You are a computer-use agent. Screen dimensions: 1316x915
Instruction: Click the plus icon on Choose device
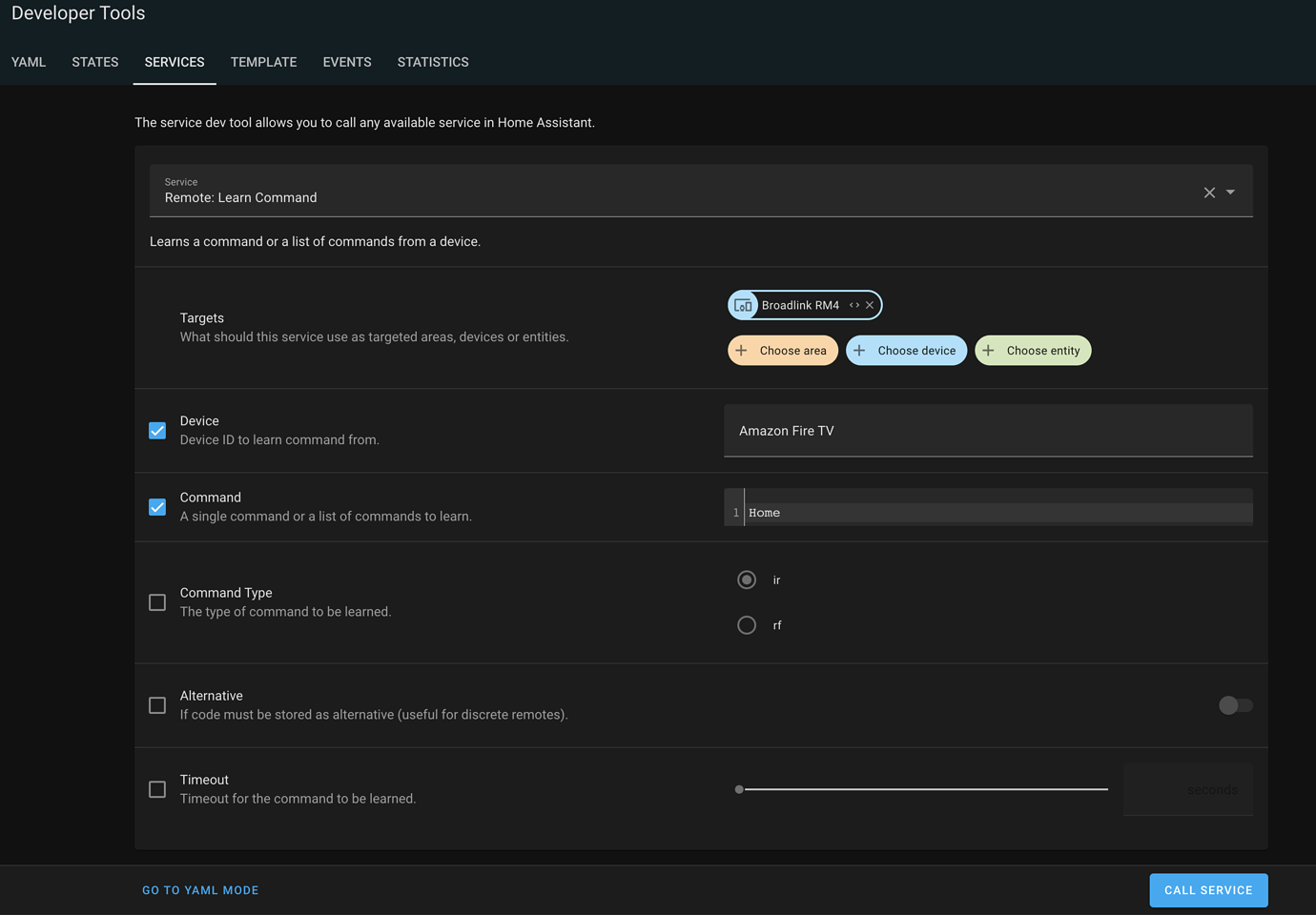click(x=859, y=351)
